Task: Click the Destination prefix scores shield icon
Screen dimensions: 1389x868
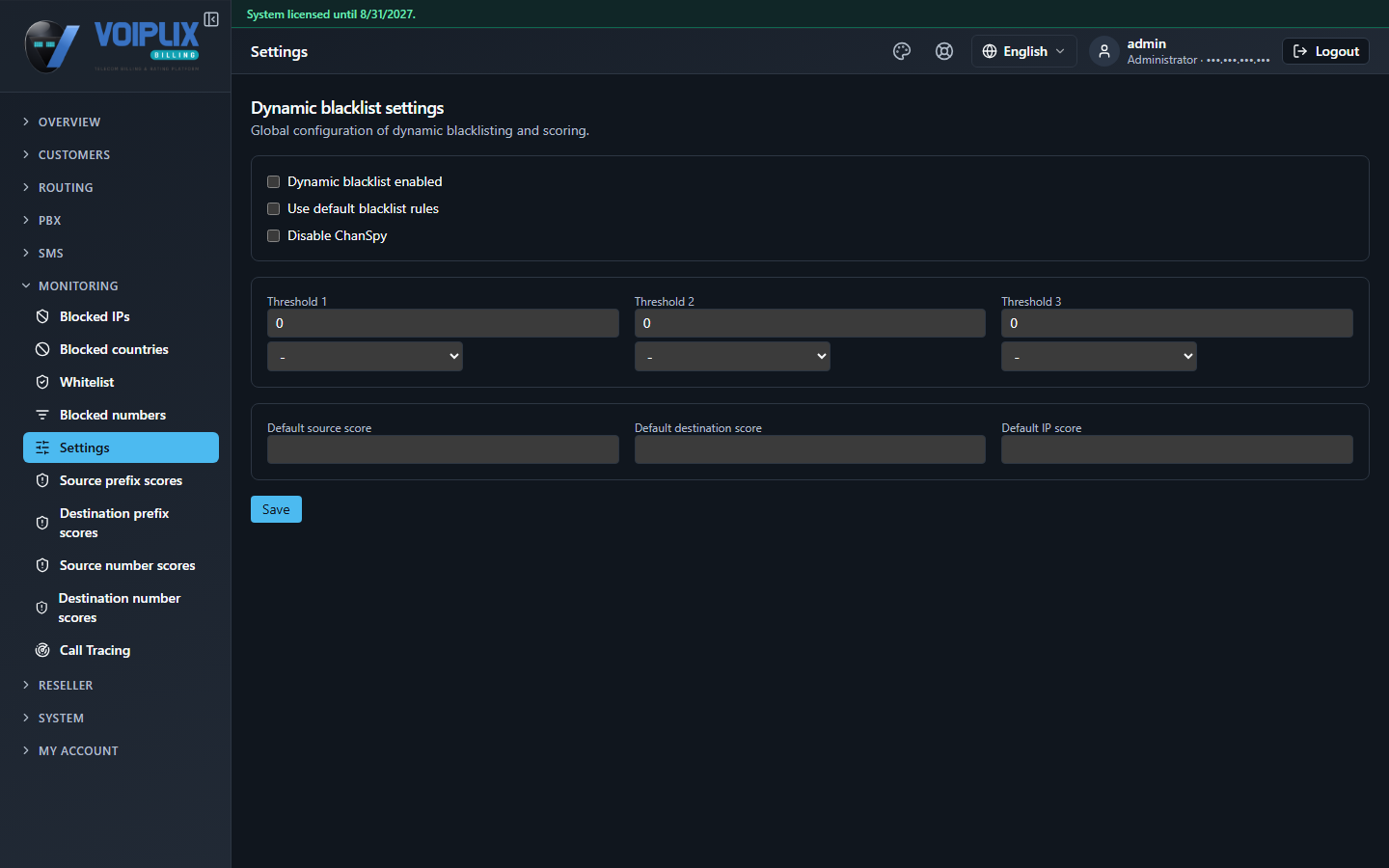Action: click(x=42, y=523)
